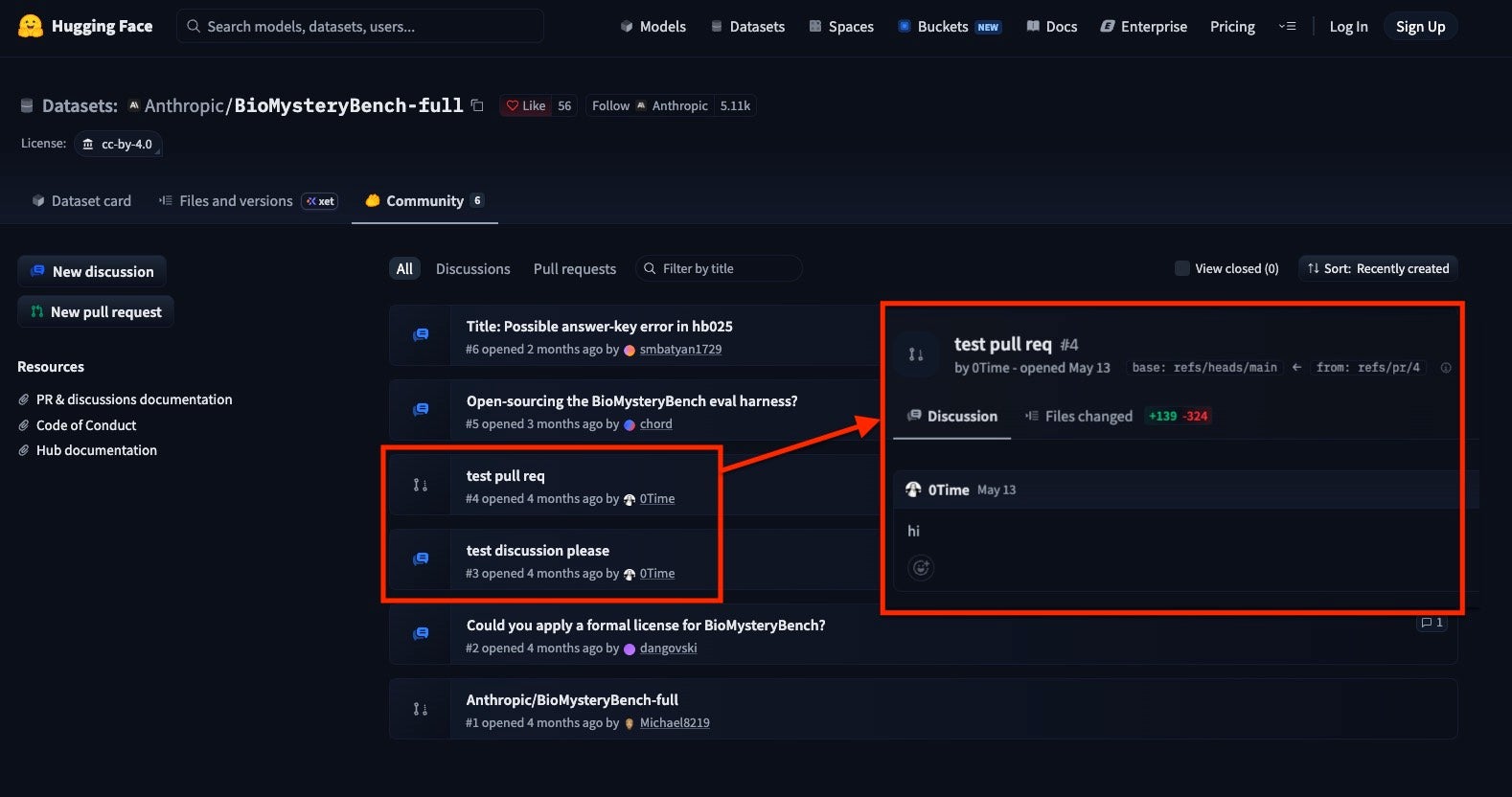Copy the dataset name with the copy icon

[477, 105]
